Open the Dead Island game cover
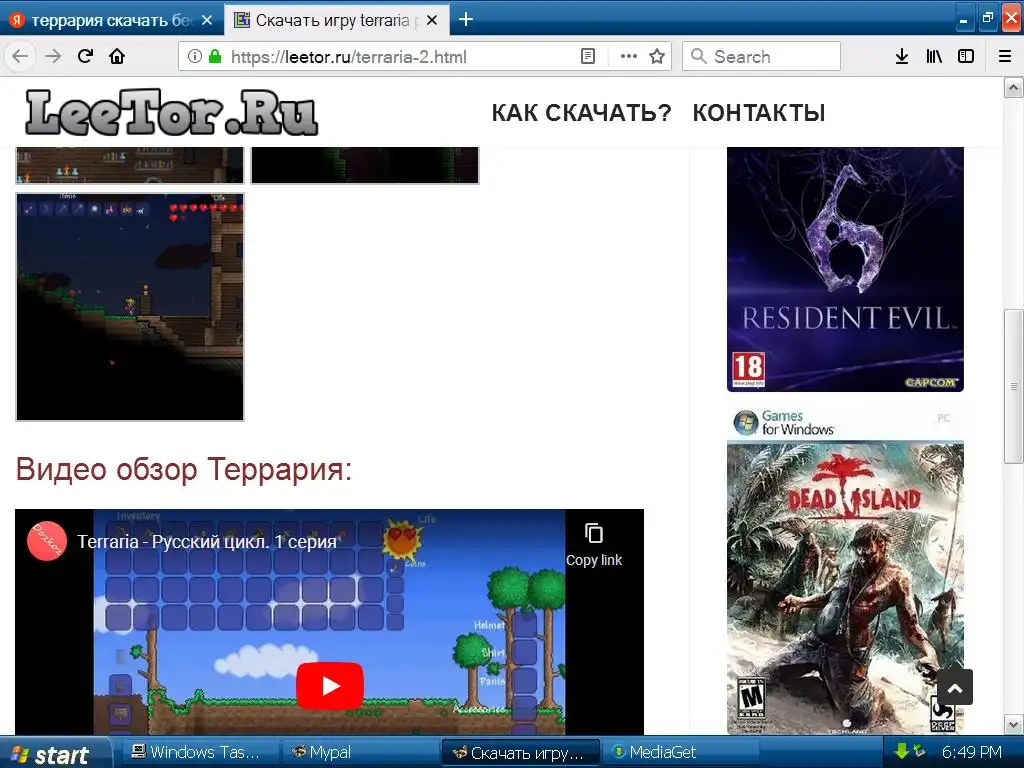 click(845, 570)
